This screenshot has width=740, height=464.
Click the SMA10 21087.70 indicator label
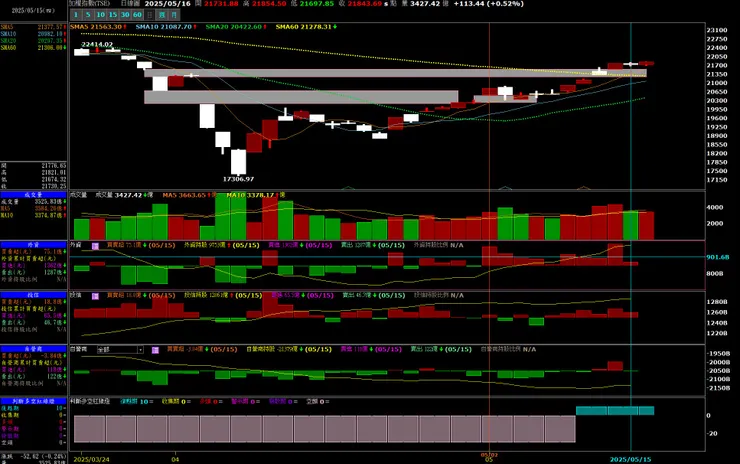[166, 27]
